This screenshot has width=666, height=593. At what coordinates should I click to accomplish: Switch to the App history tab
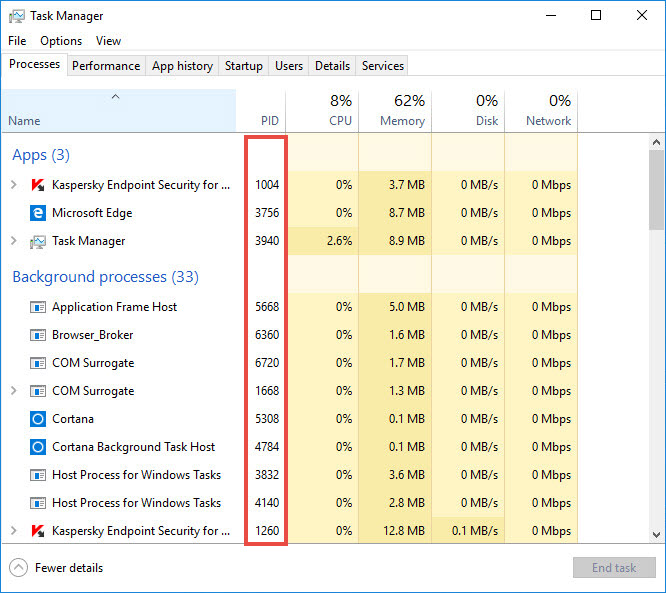(182, 66)
